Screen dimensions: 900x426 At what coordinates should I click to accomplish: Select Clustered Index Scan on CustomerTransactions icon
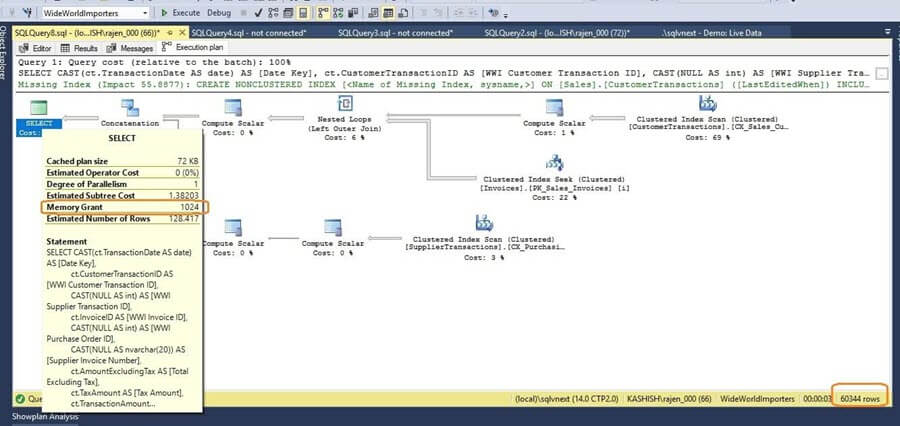coord(708,103)
